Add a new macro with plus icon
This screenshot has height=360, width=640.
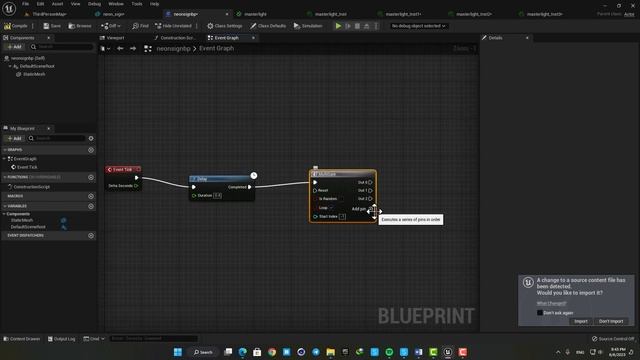[91, 196]
